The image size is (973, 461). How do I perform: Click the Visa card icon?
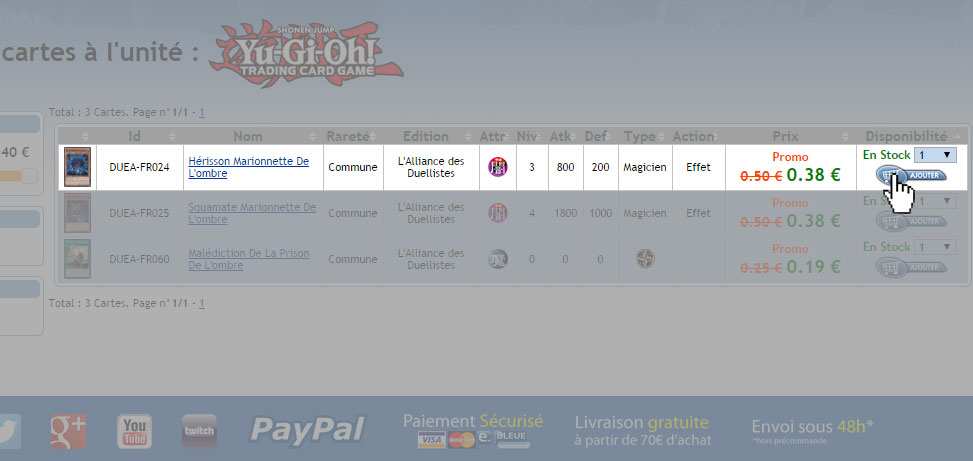pos(432,441)
